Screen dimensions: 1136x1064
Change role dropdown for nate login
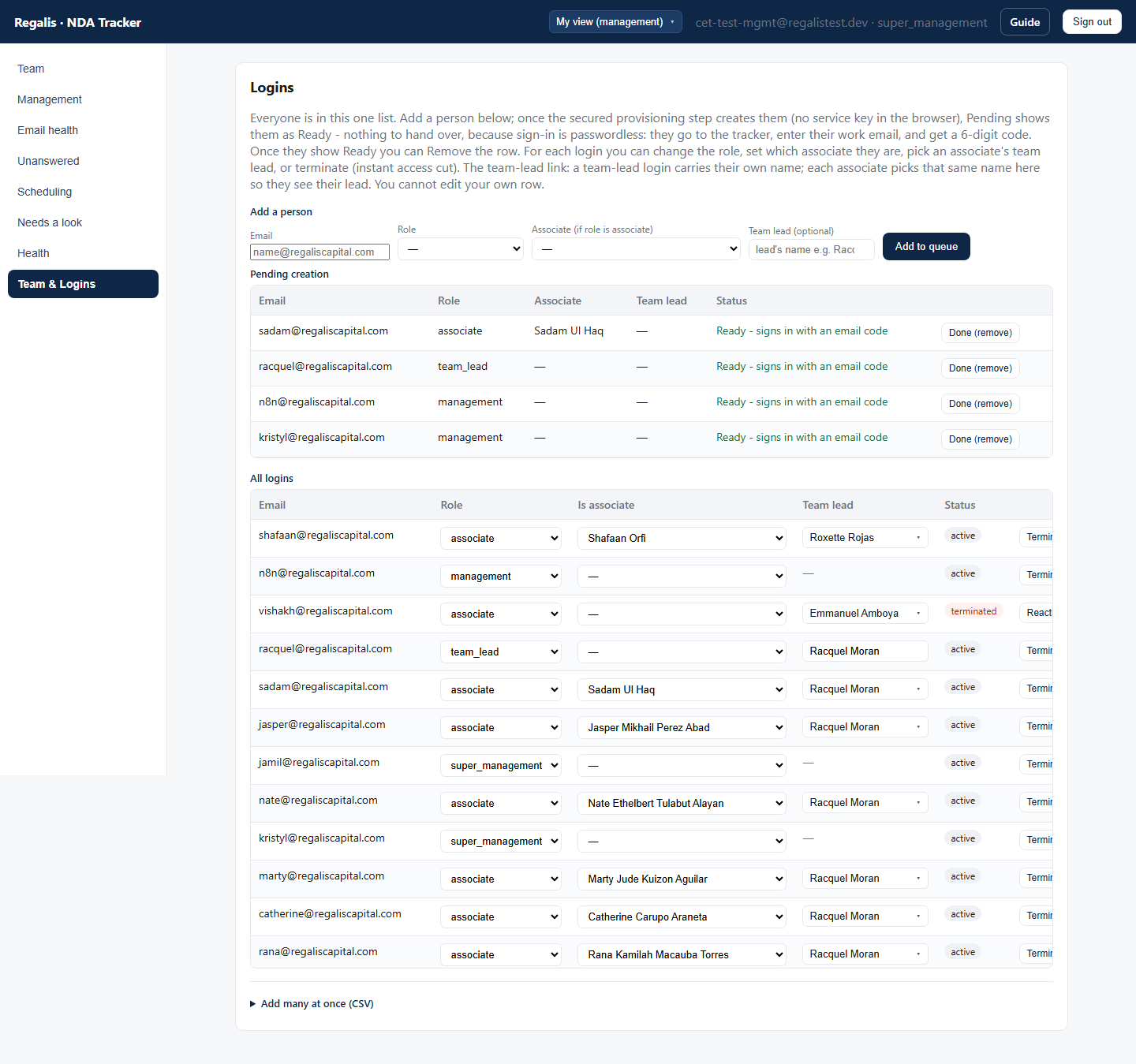pyautogui.click(x=501, y=803)
